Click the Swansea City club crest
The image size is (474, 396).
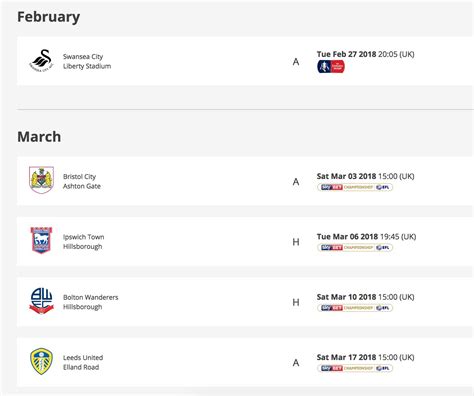[41, 61]
